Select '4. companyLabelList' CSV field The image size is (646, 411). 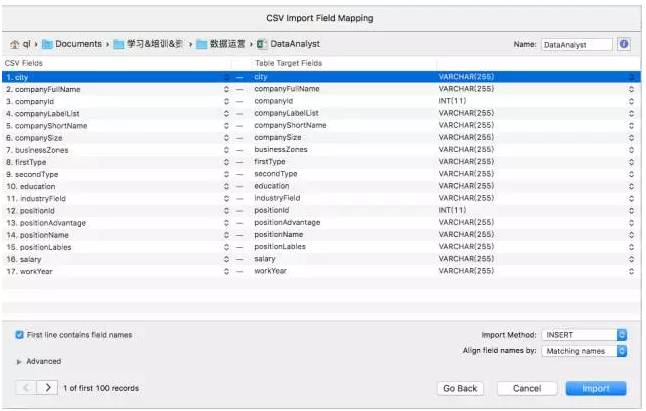coord(43,114)
